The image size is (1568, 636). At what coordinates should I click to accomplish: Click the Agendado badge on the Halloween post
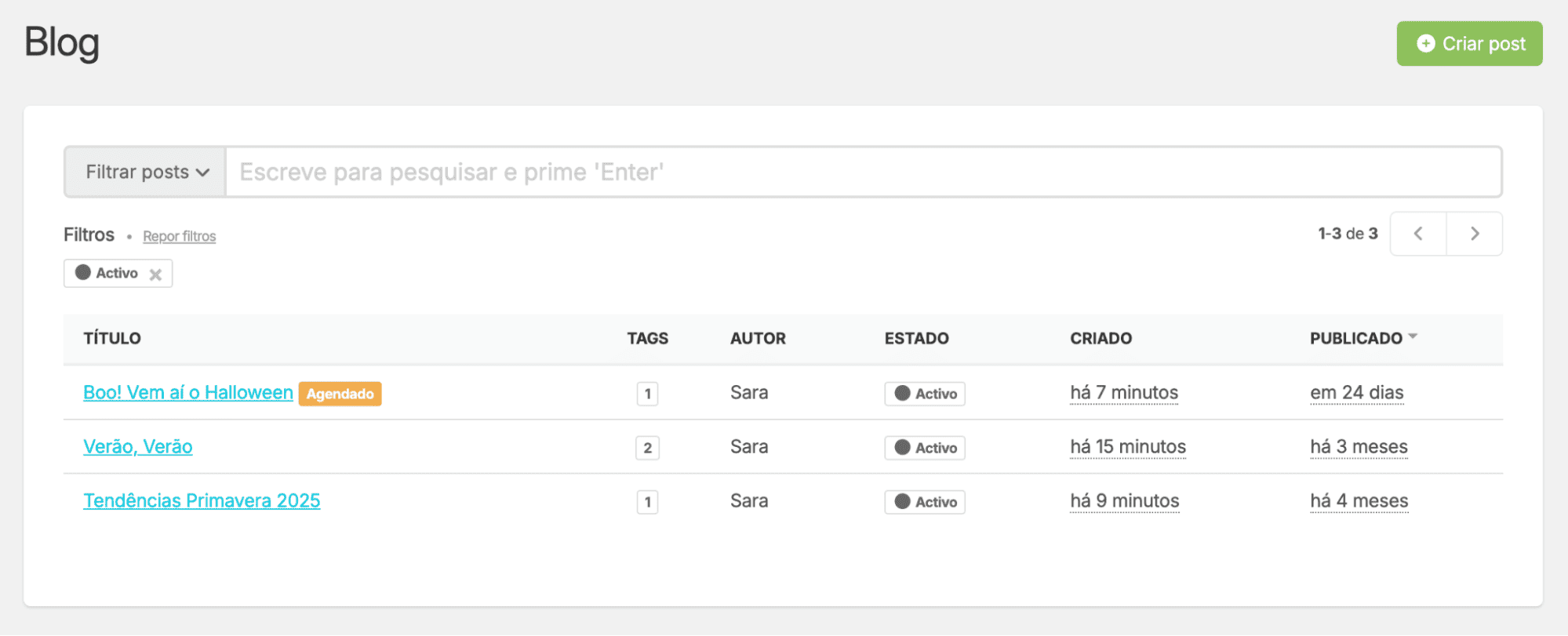coord(340,394)
